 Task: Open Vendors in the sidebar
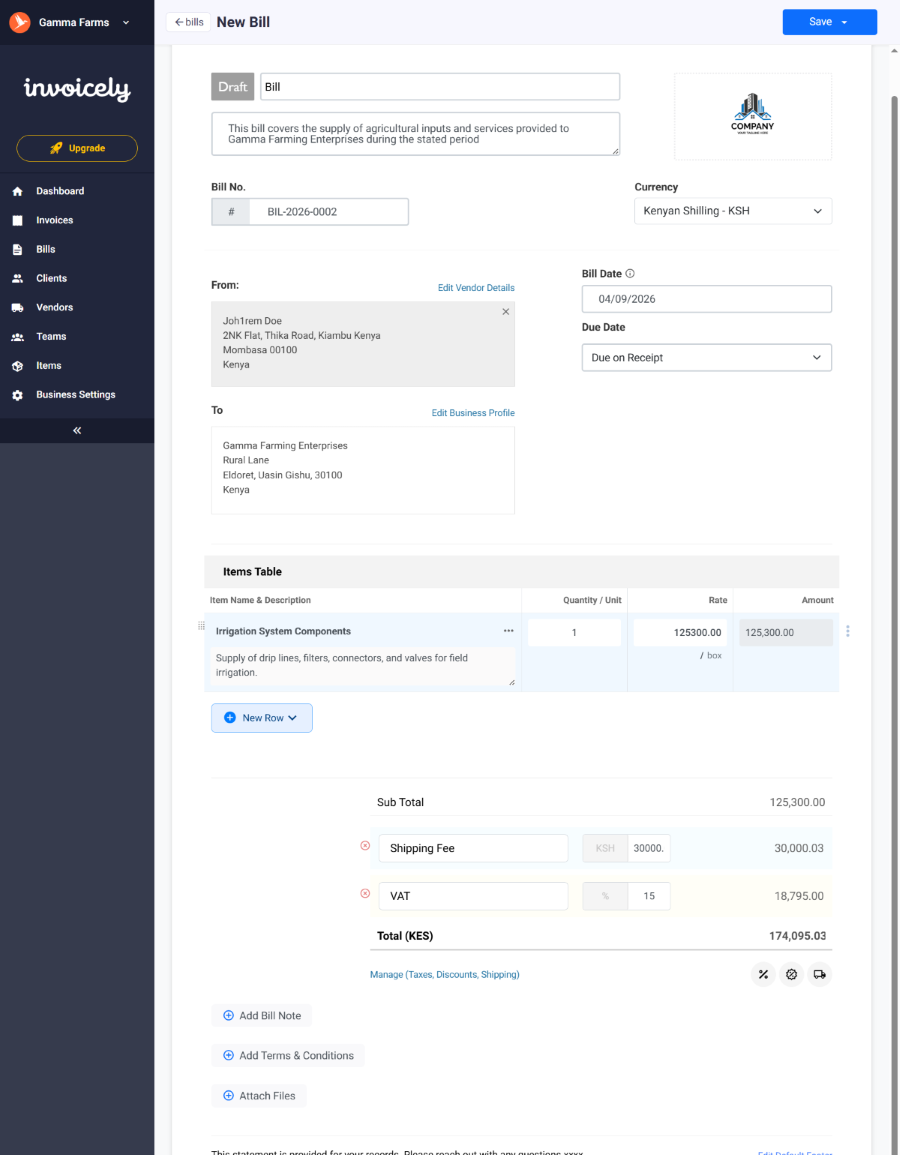(x=55, y=307)
